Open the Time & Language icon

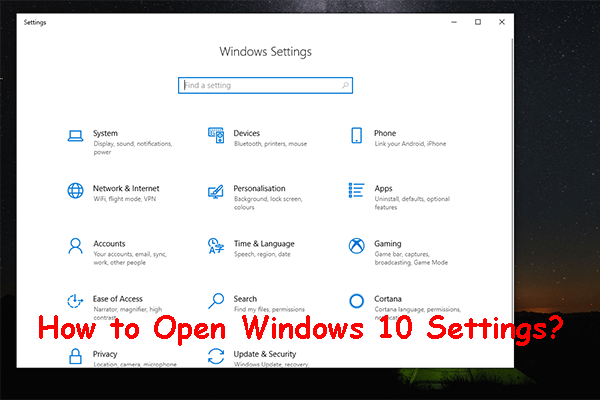point(215,245)
